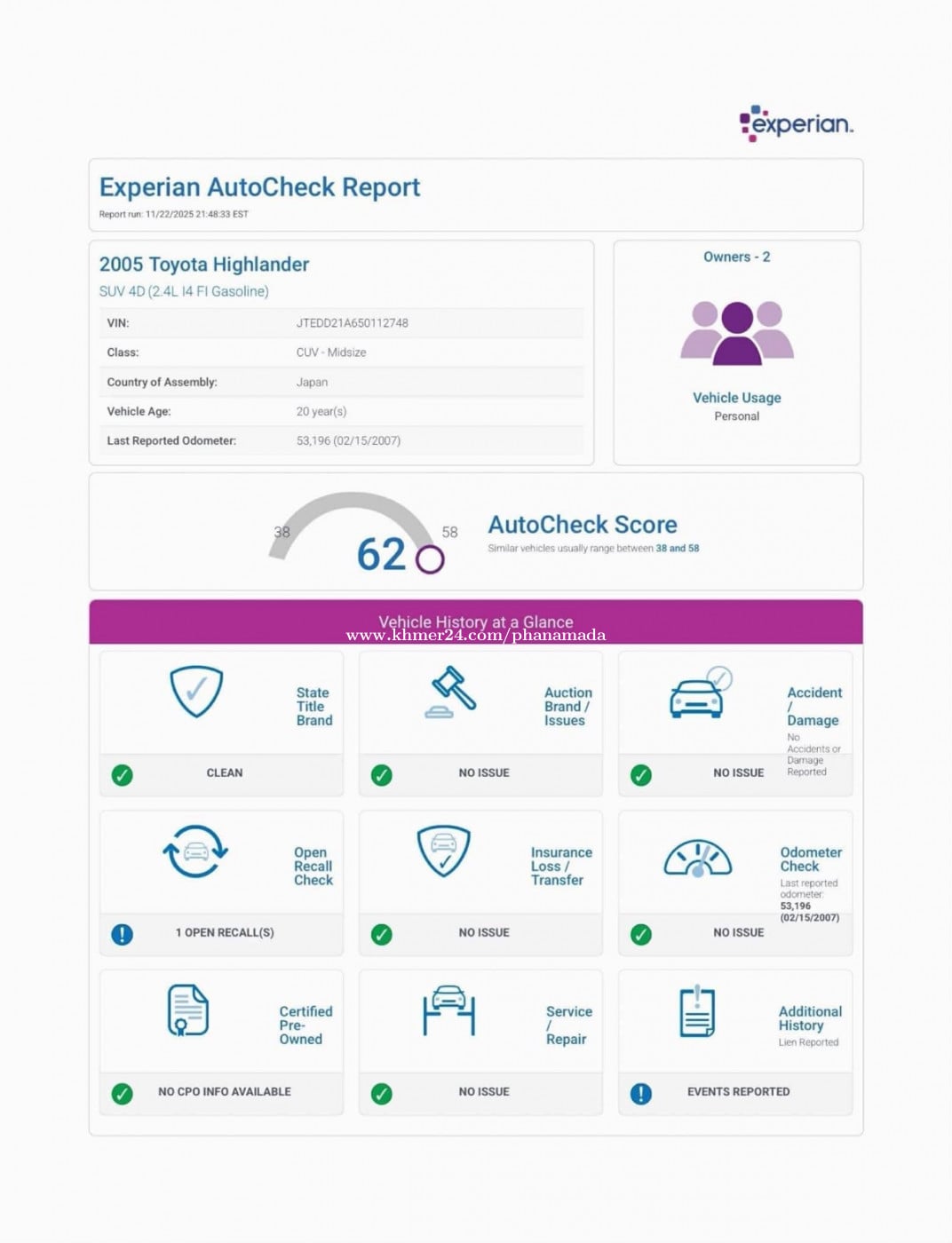Click the Insurance Loss shield icon
Viewport: 952px width, 1243px height.
(x=443, y=851)
